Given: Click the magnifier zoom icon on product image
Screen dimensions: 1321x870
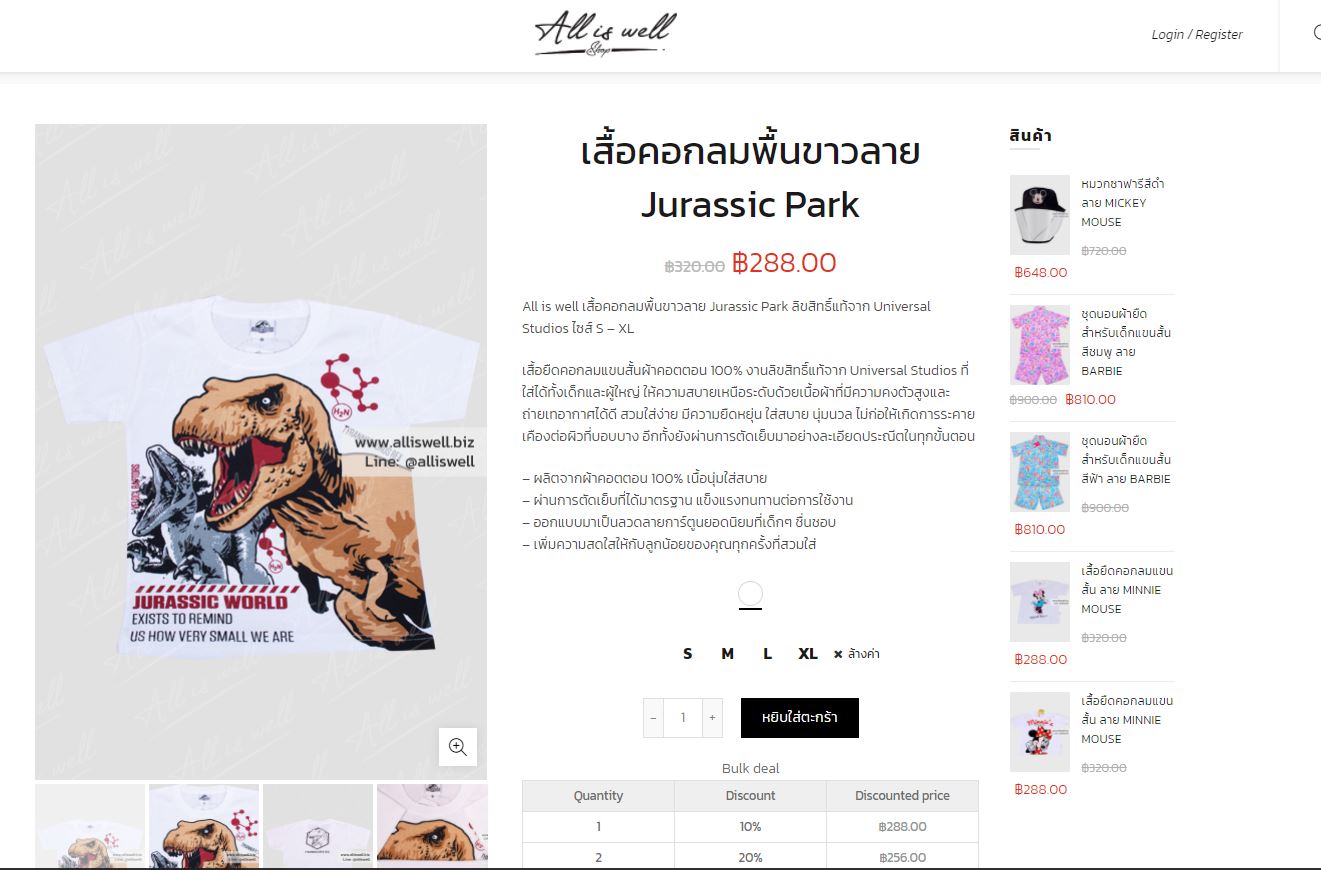Looking at the screenshot, I should pos(458,747).
